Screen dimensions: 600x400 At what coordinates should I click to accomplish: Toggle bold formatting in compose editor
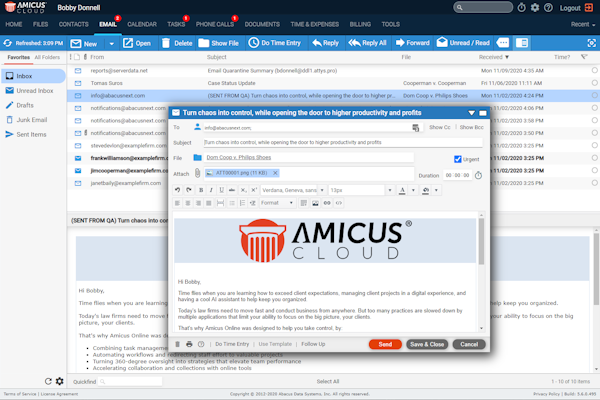(x=201, y=190)
